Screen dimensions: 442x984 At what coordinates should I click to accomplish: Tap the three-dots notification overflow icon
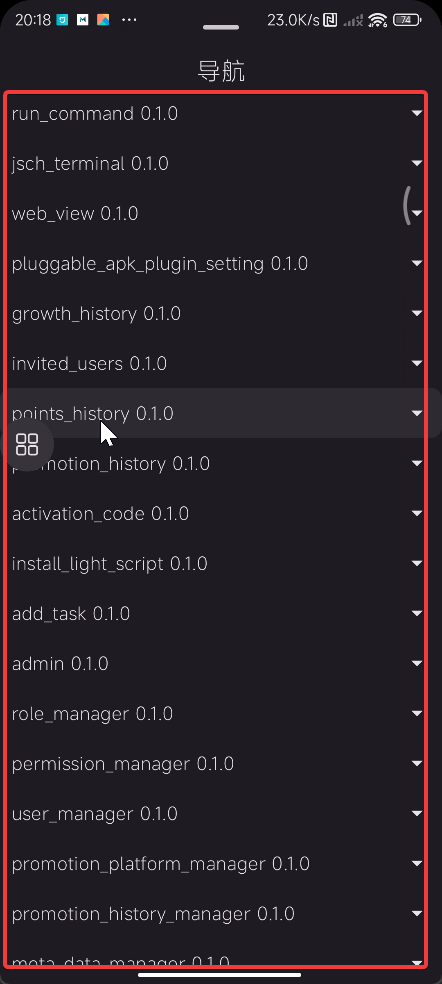[x=129, y=20]
